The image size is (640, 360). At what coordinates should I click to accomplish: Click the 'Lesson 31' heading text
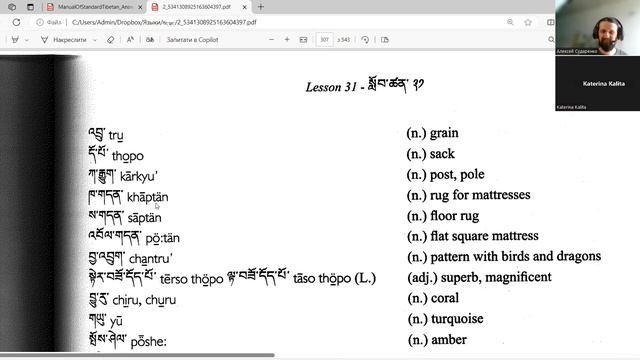(331, 87)
